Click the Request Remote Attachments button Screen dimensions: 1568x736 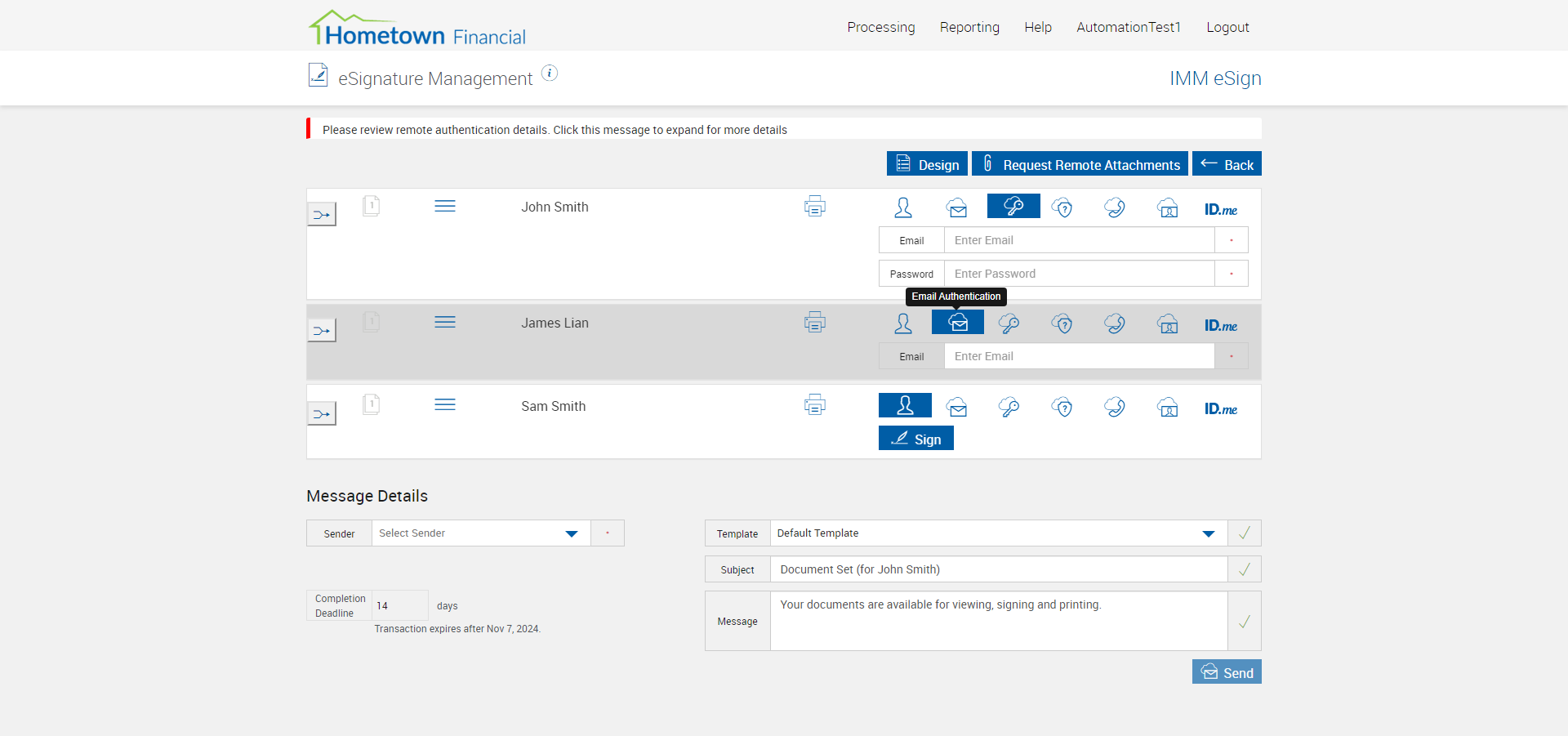1080,164
